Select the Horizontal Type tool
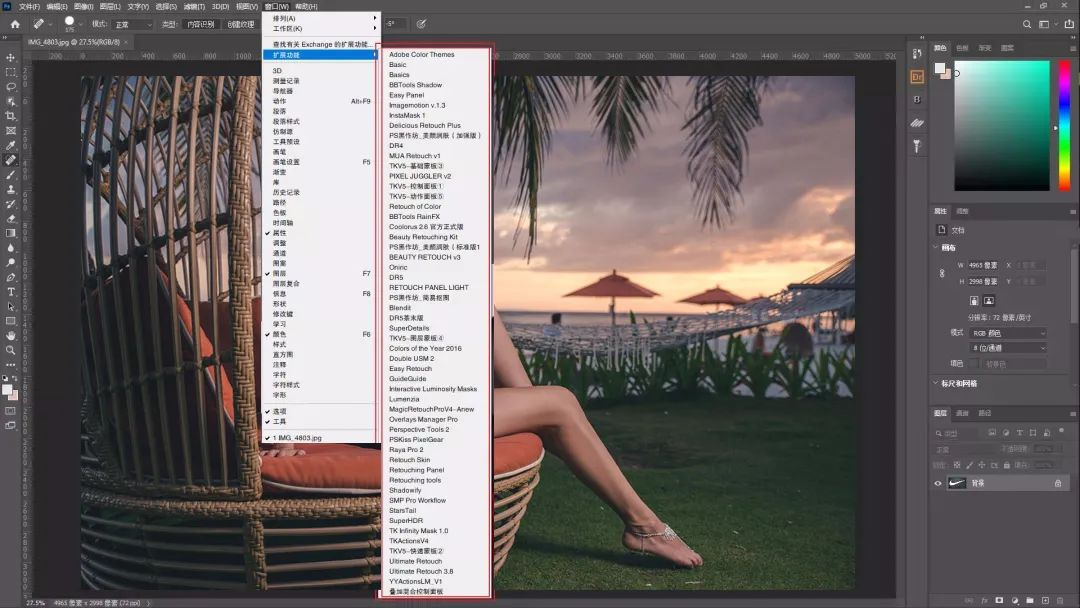The image size is (1080, 608). (x=11, y=293)
